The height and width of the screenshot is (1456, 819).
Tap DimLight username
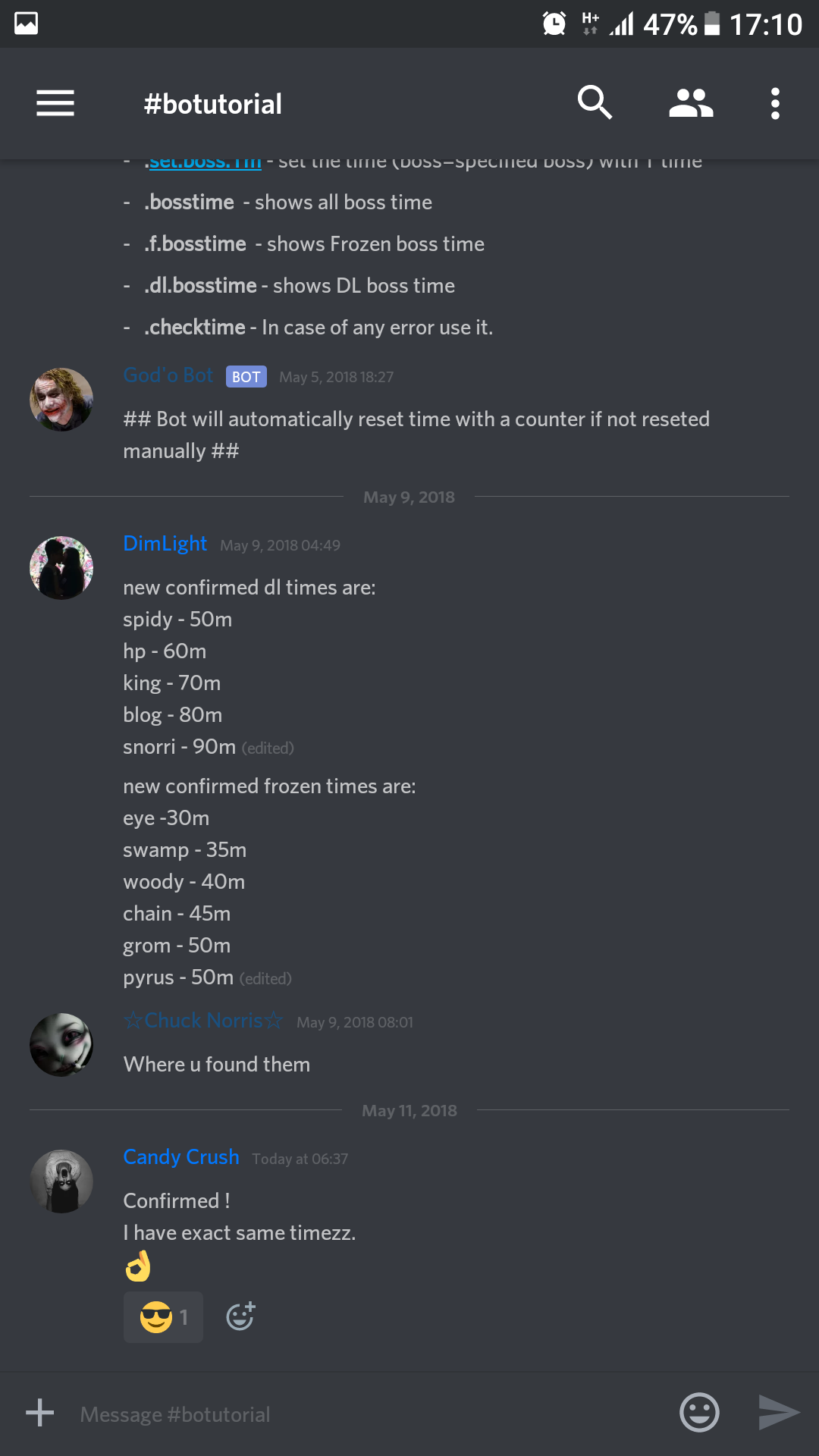[165, 544]
